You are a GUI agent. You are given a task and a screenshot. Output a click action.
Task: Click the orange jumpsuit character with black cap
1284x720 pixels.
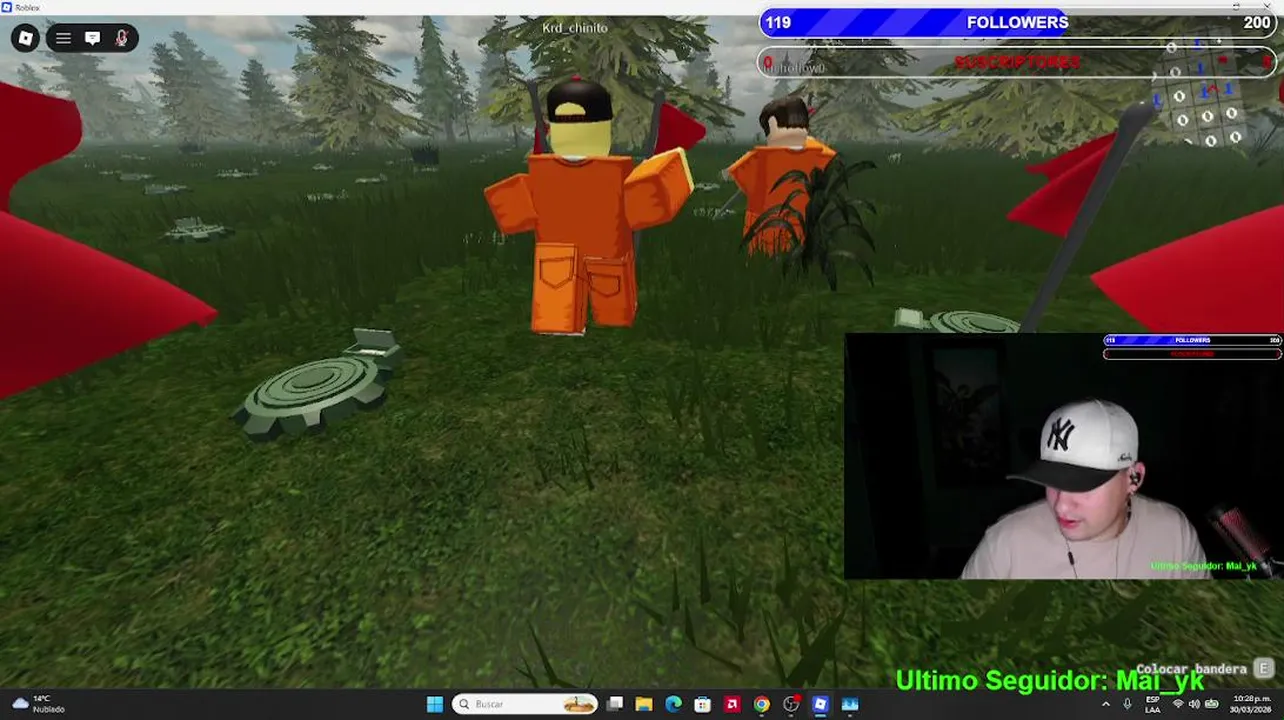[x=587, y=208]
